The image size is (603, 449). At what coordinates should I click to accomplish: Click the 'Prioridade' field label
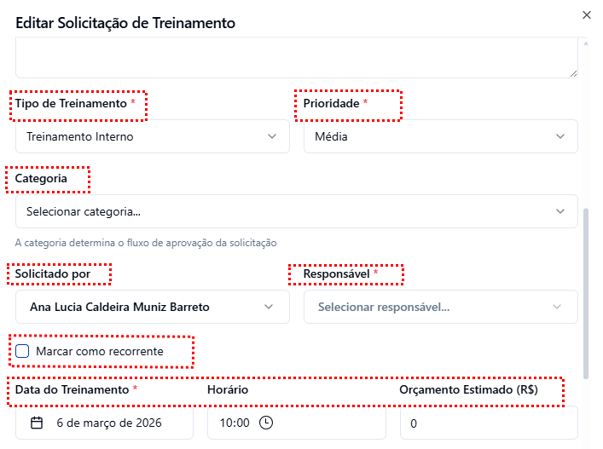click(x=331, y=104)
